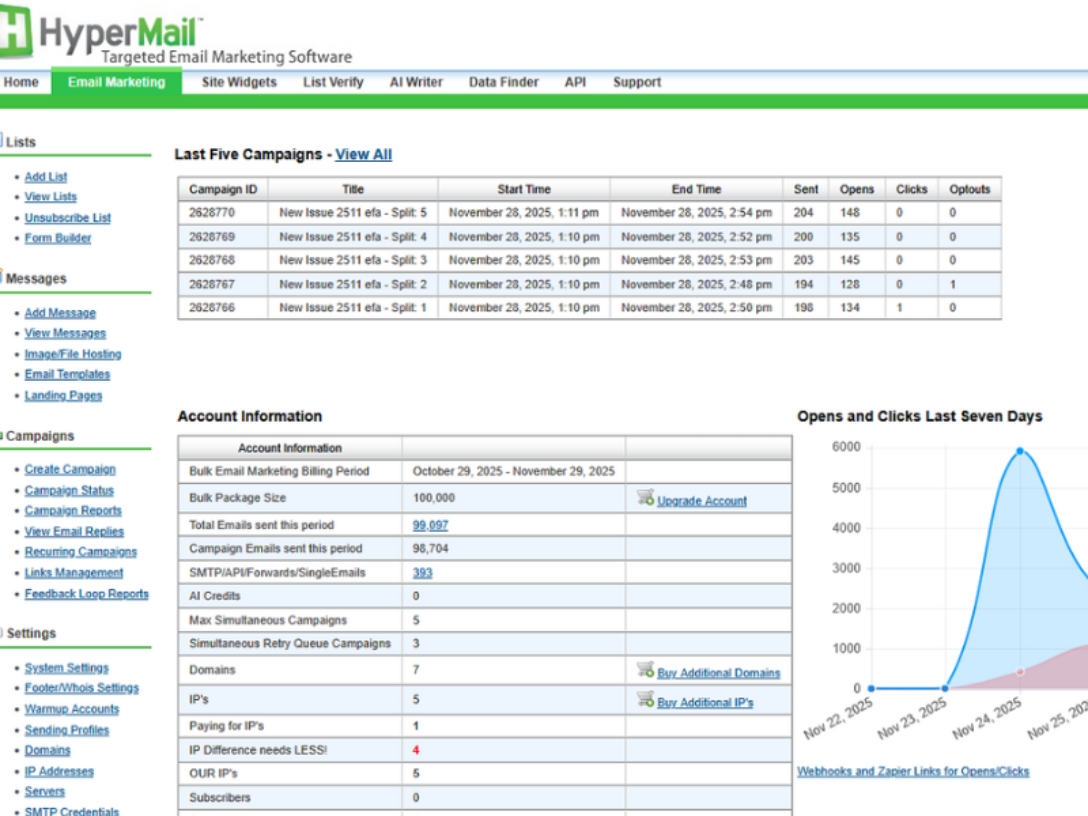Open the AI Writer menu item
This screenshot has width=1088, height=816.
[x=416, y=82]
